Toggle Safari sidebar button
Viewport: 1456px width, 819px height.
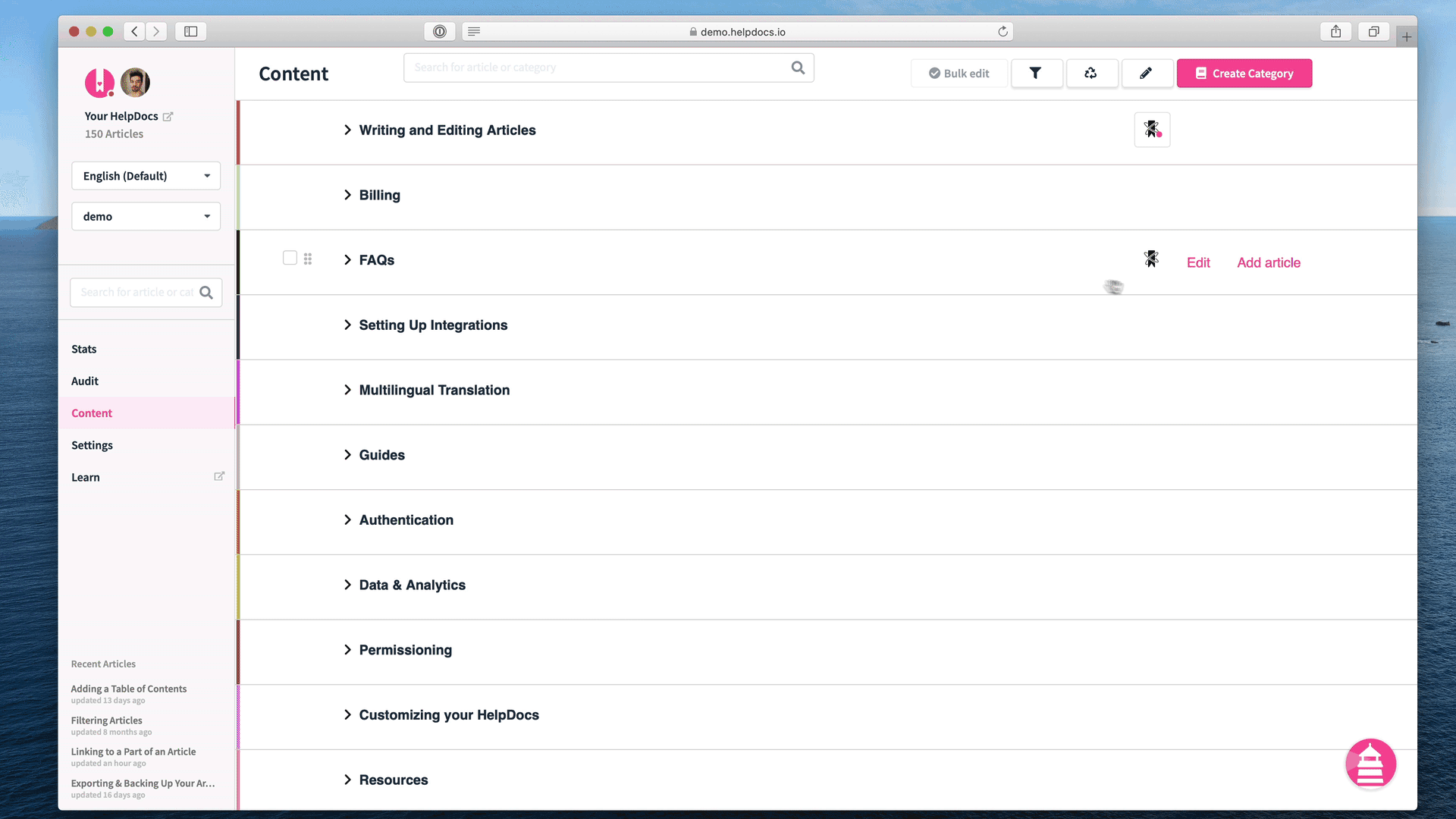pos(191,32)
